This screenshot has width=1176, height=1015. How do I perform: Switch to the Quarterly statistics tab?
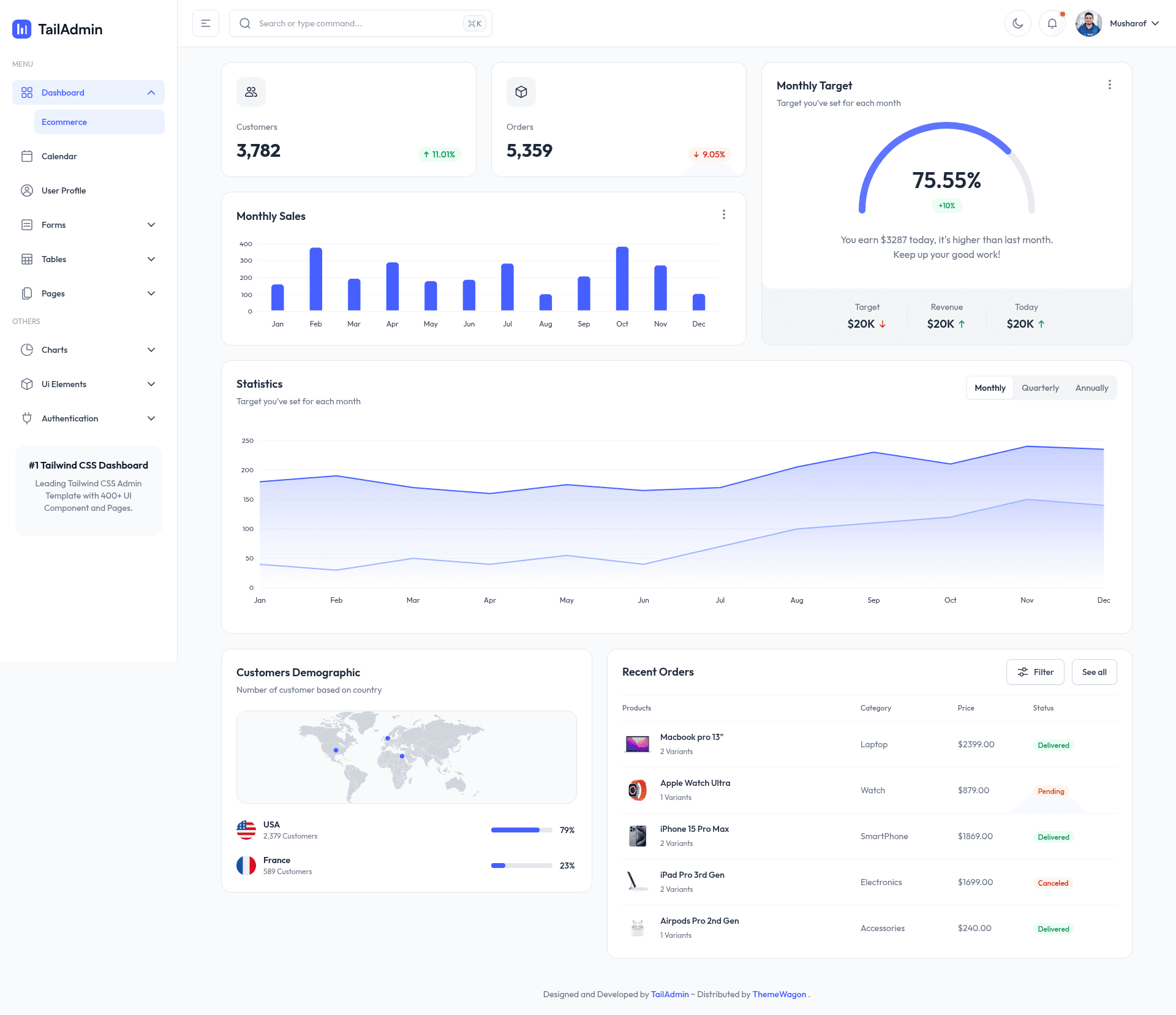pyautogui.click(x=1040, y=388)
